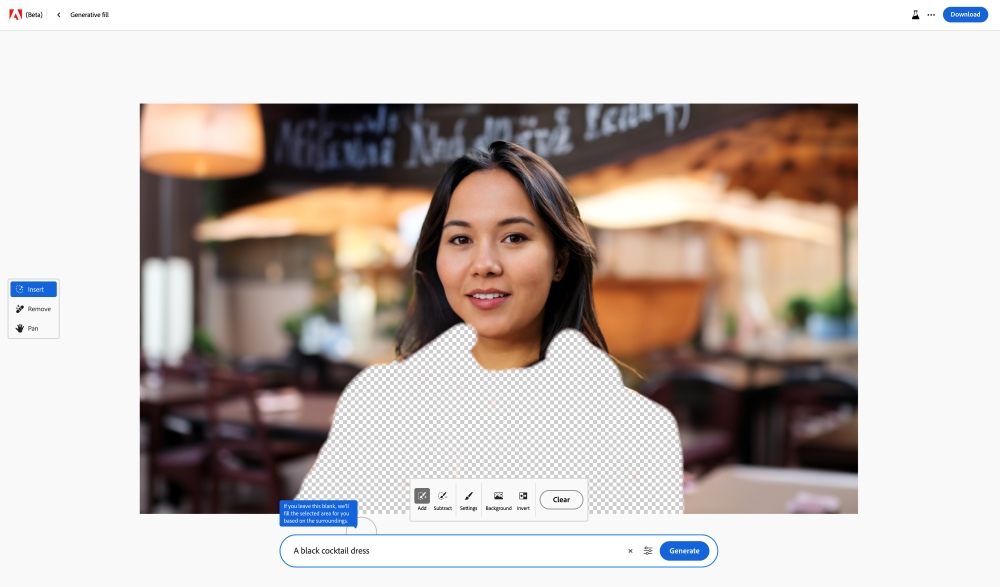Select the Insert tool
Screen dimensions: 1000x587
[34, 289]
